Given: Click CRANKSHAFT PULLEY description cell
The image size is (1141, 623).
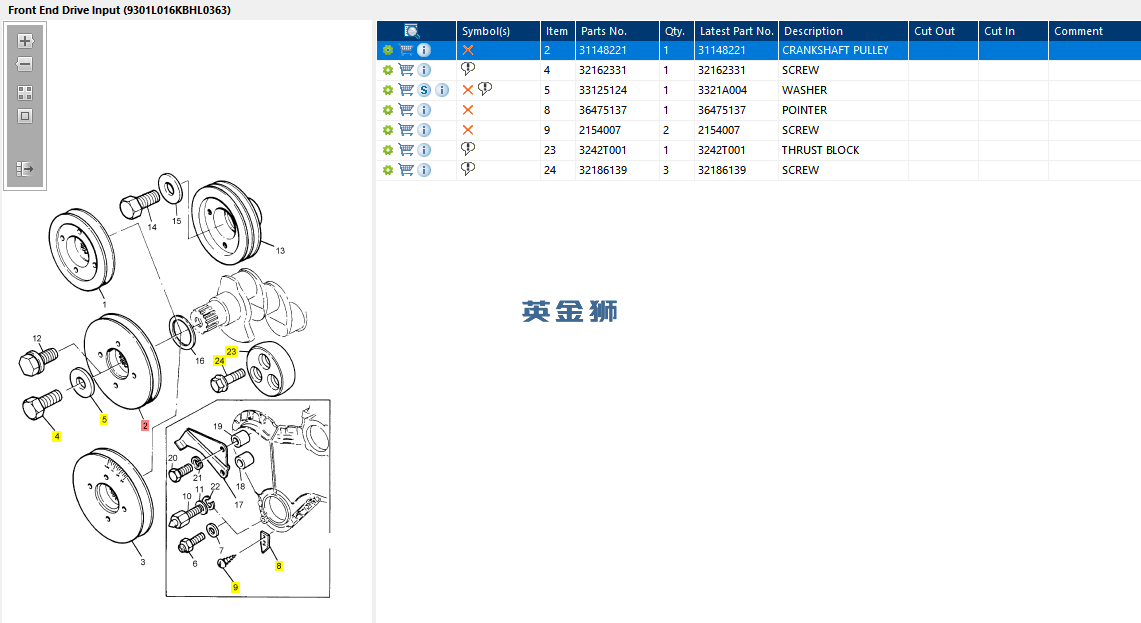Looking at the screenshot, I should [x=843, y=50].
